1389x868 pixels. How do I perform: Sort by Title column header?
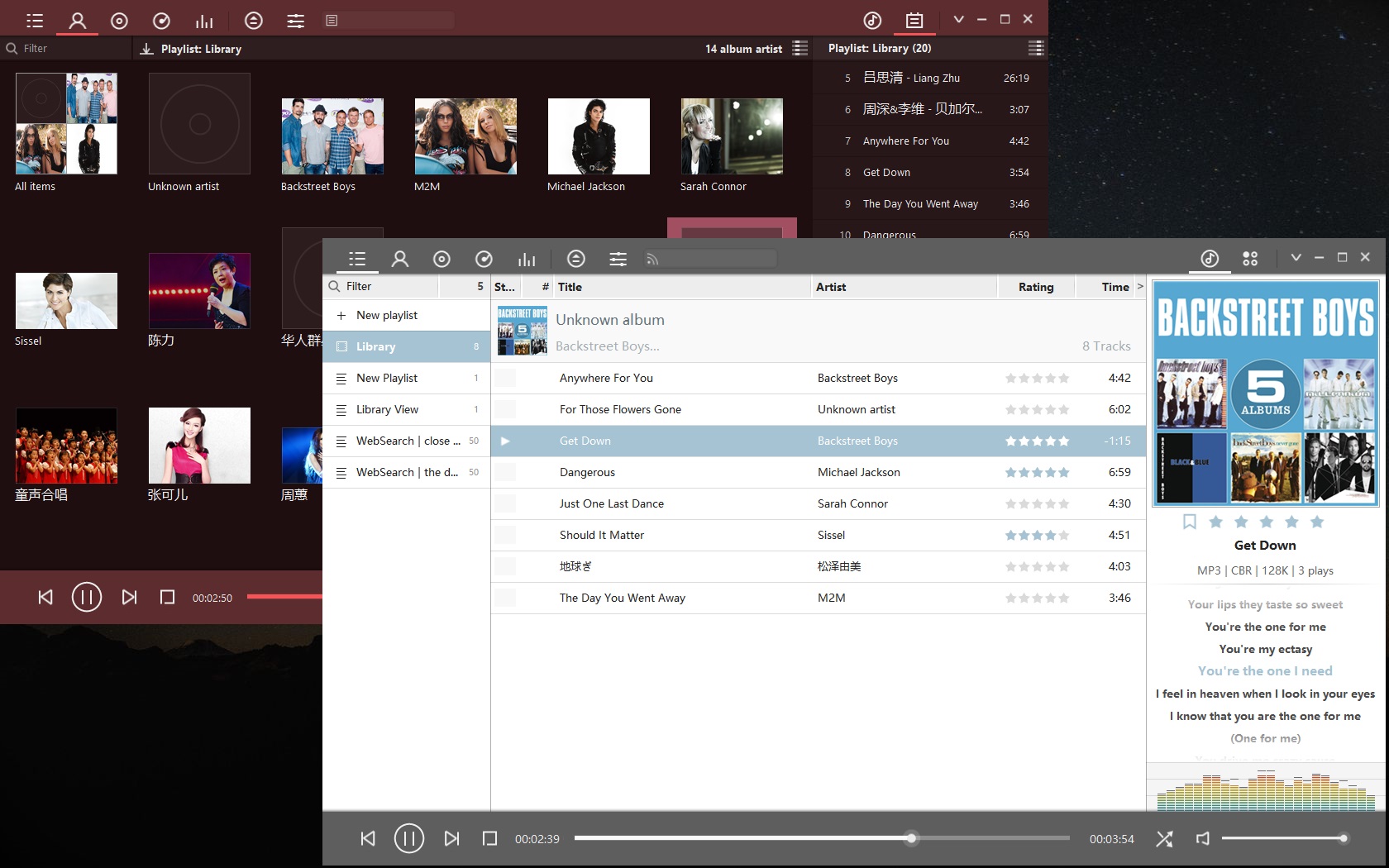point(682,287)
